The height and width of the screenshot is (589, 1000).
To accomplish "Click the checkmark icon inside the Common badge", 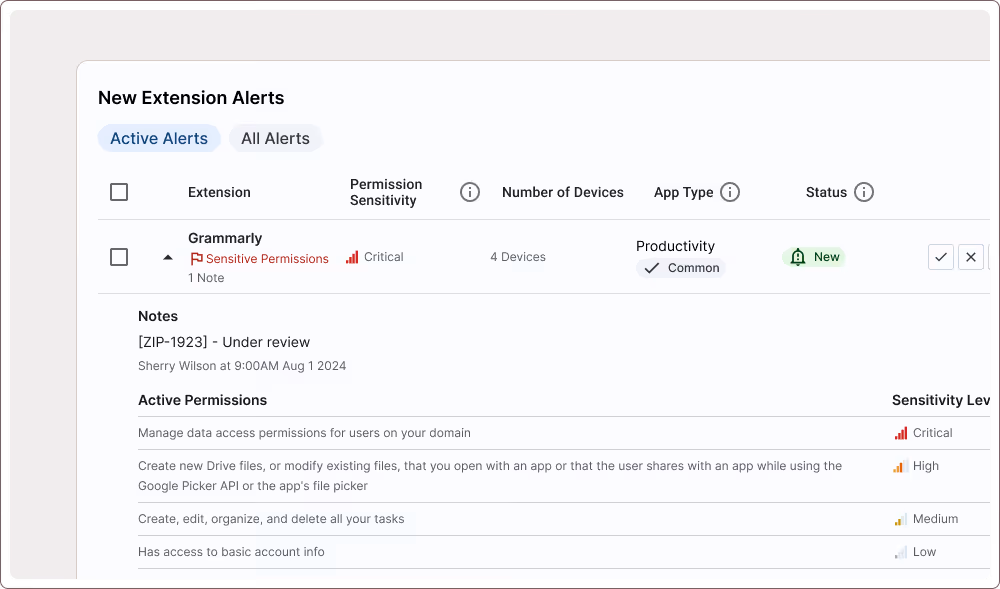I will pos(652,268).
